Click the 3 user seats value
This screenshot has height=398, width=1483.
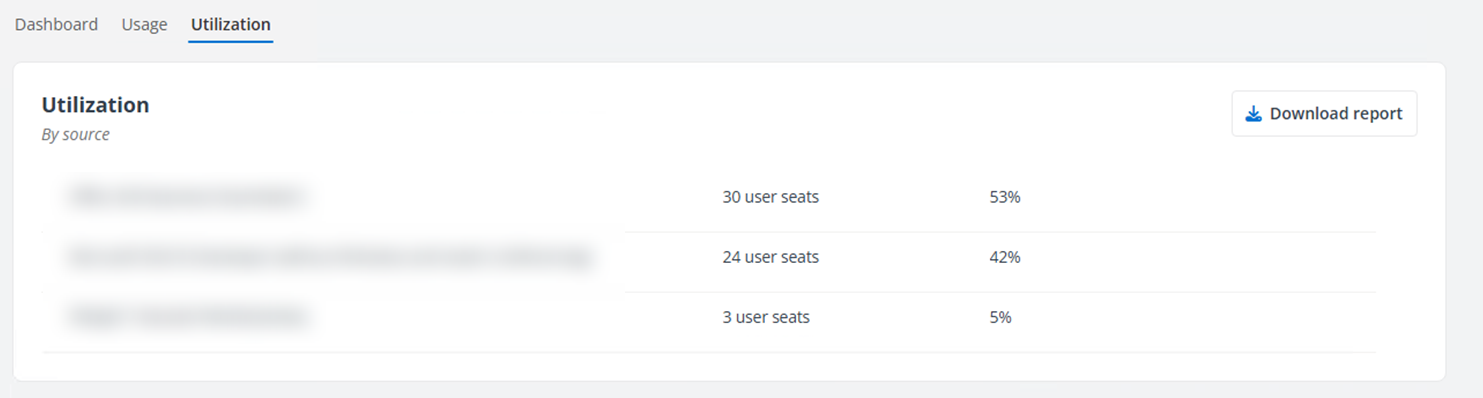tap(766, 317)
